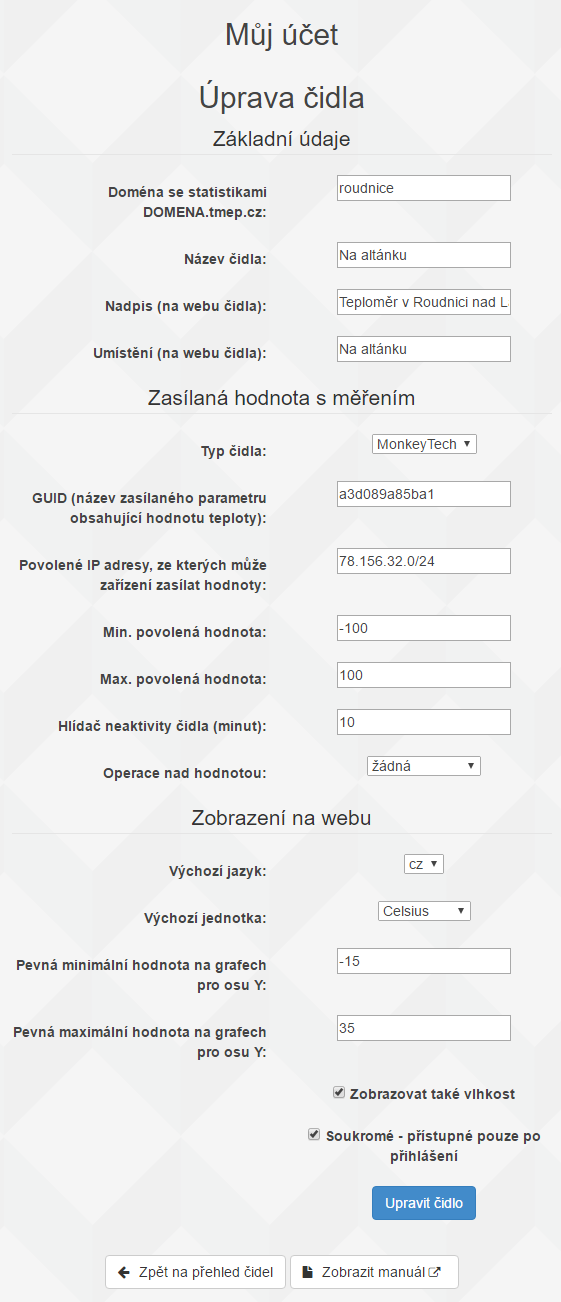Click the external link icon after manuál
This screenshot has width=561, height=1302.
point(434,1273)
